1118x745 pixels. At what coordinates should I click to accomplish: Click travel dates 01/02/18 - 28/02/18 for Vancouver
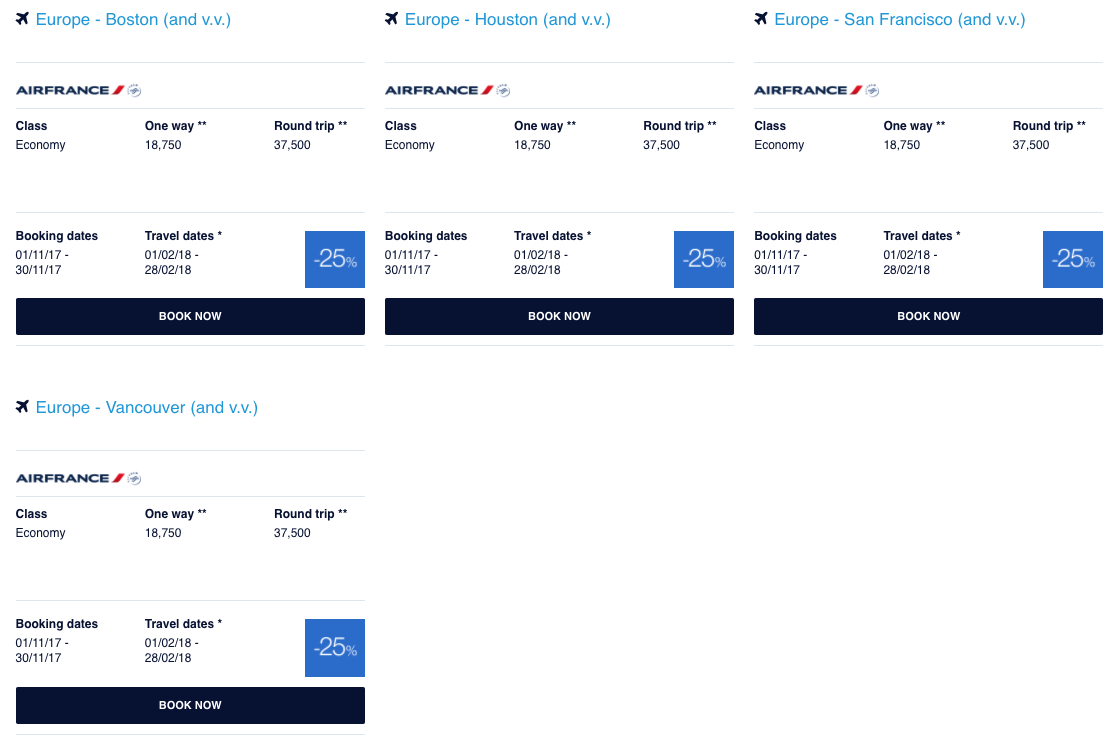tap(172, 650)
